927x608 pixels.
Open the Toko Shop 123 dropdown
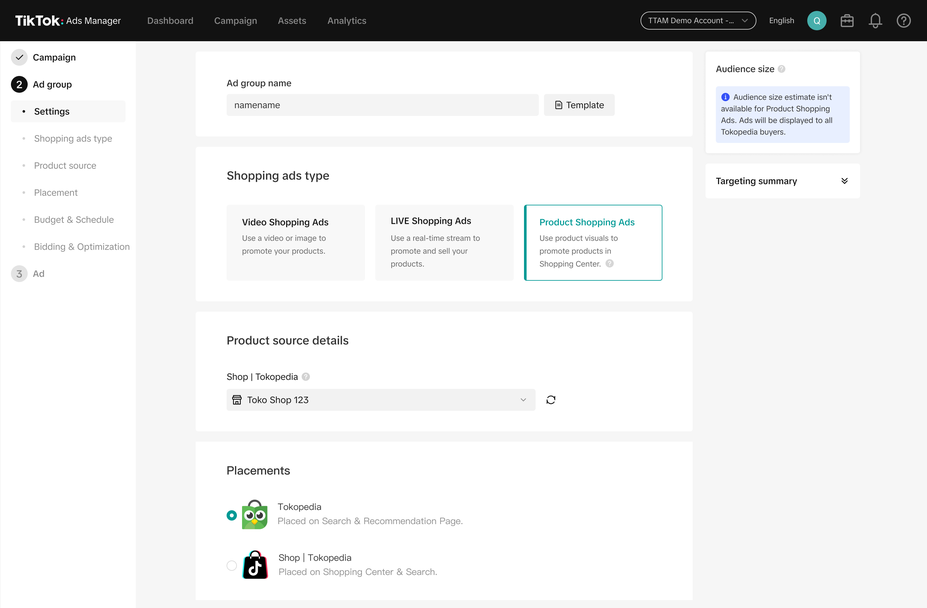point(381,400)
